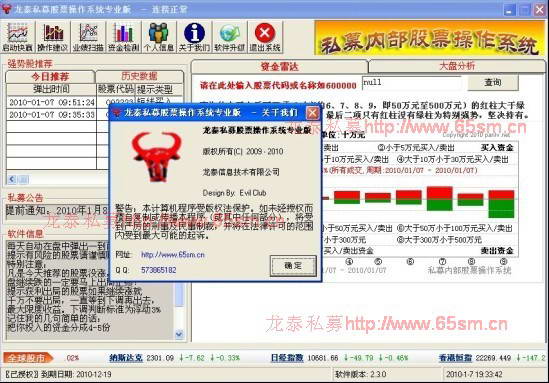Click the 全球股市 ticker label
549x383 pixels.
[27, 358]
